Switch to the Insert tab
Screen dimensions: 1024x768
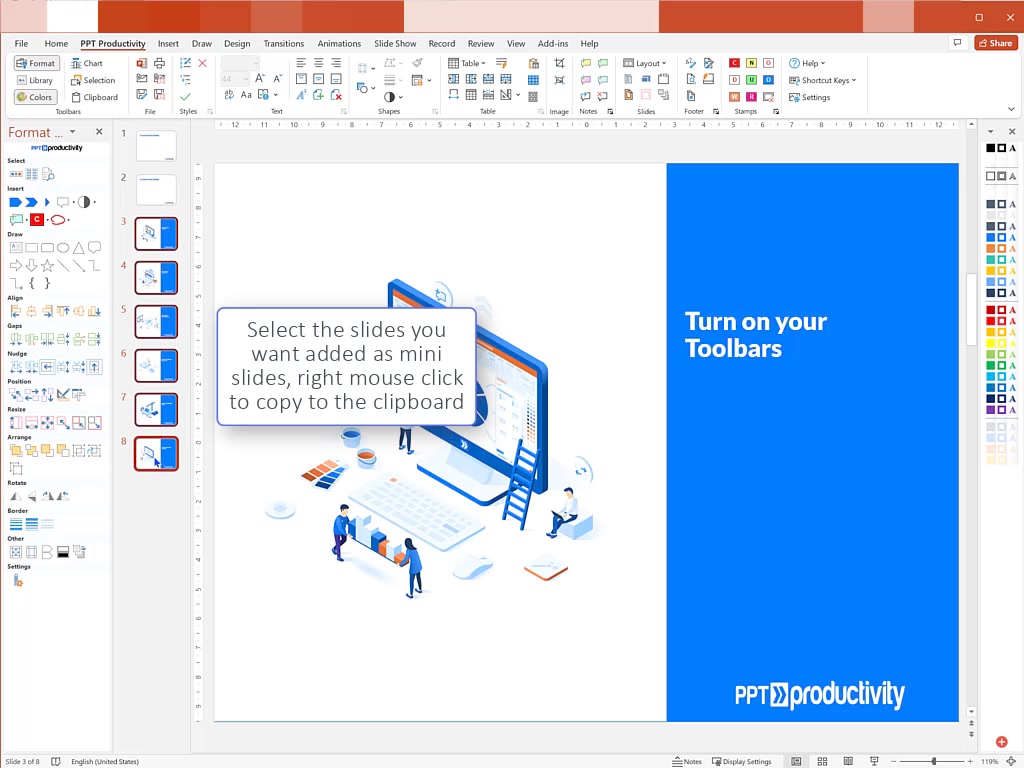168,44
